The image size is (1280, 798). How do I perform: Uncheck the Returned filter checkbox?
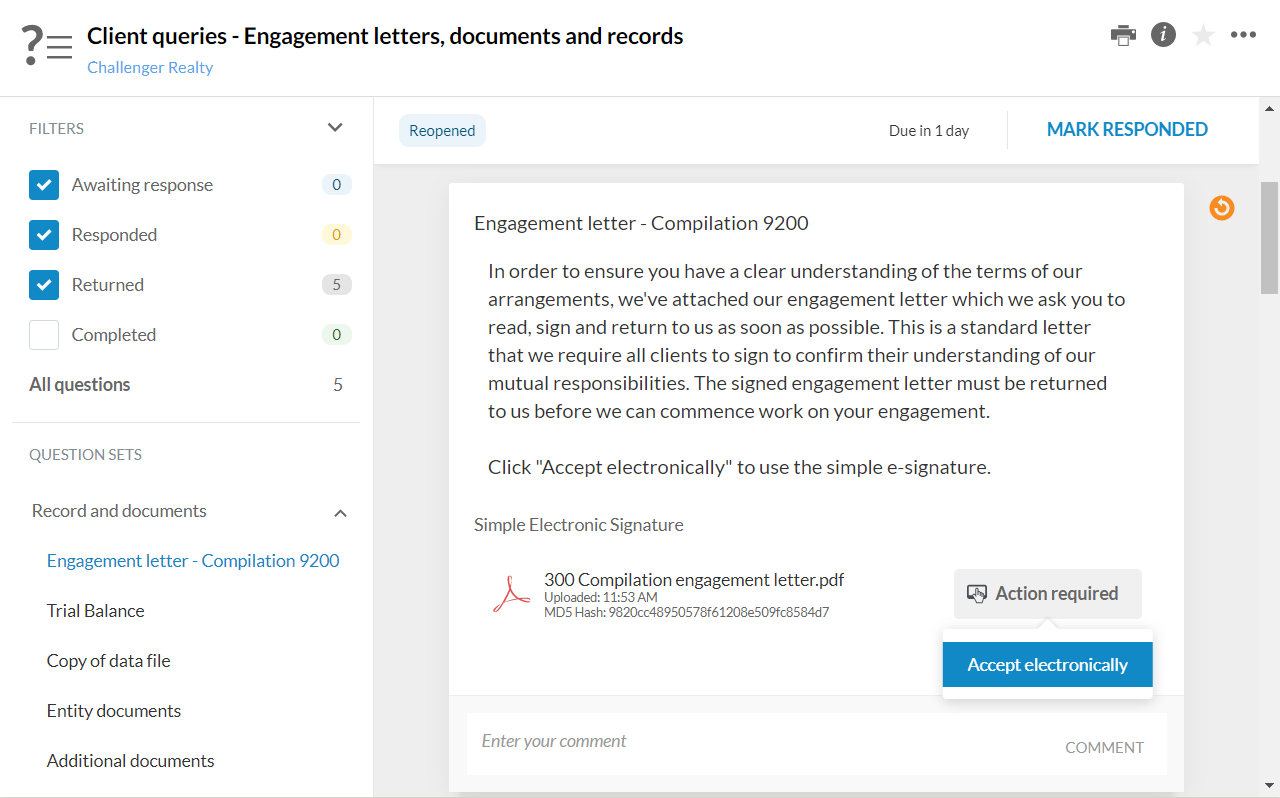click(x=43, y=284)
